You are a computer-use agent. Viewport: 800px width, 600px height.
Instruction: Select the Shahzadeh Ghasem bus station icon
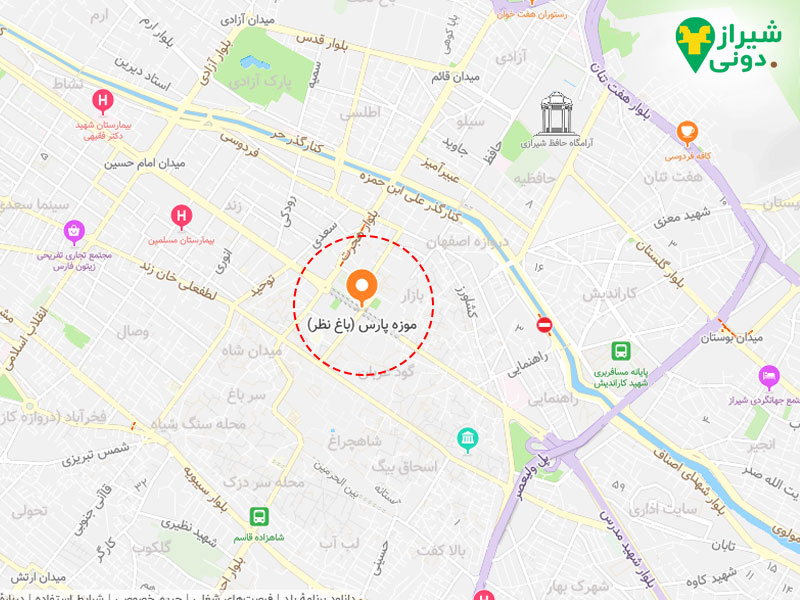259,517
